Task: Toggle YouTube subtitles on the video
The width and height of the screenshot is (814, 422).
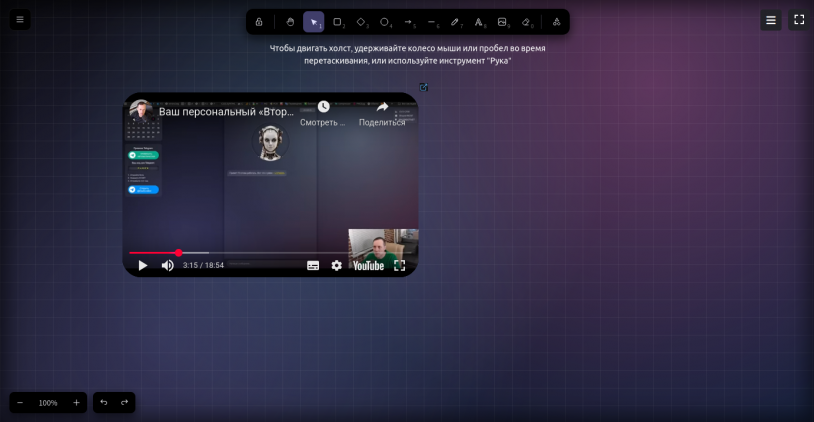Action: point(313,266)
